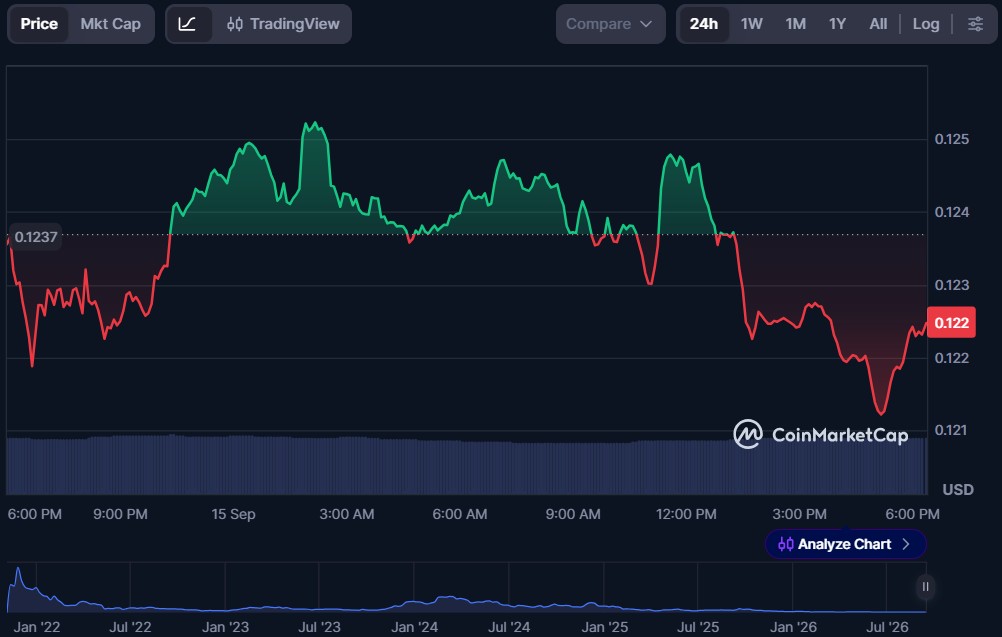Expand Analyze Chart via its right arrow
This screenshot has width=1002, height=637.
click(x=906, y=544)
